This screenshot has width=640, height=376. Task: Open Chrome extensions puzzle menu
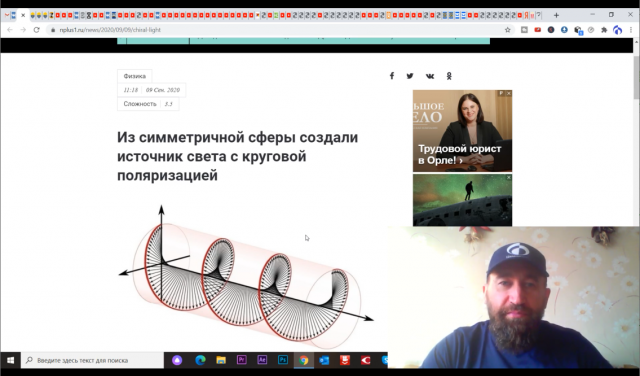604,30
